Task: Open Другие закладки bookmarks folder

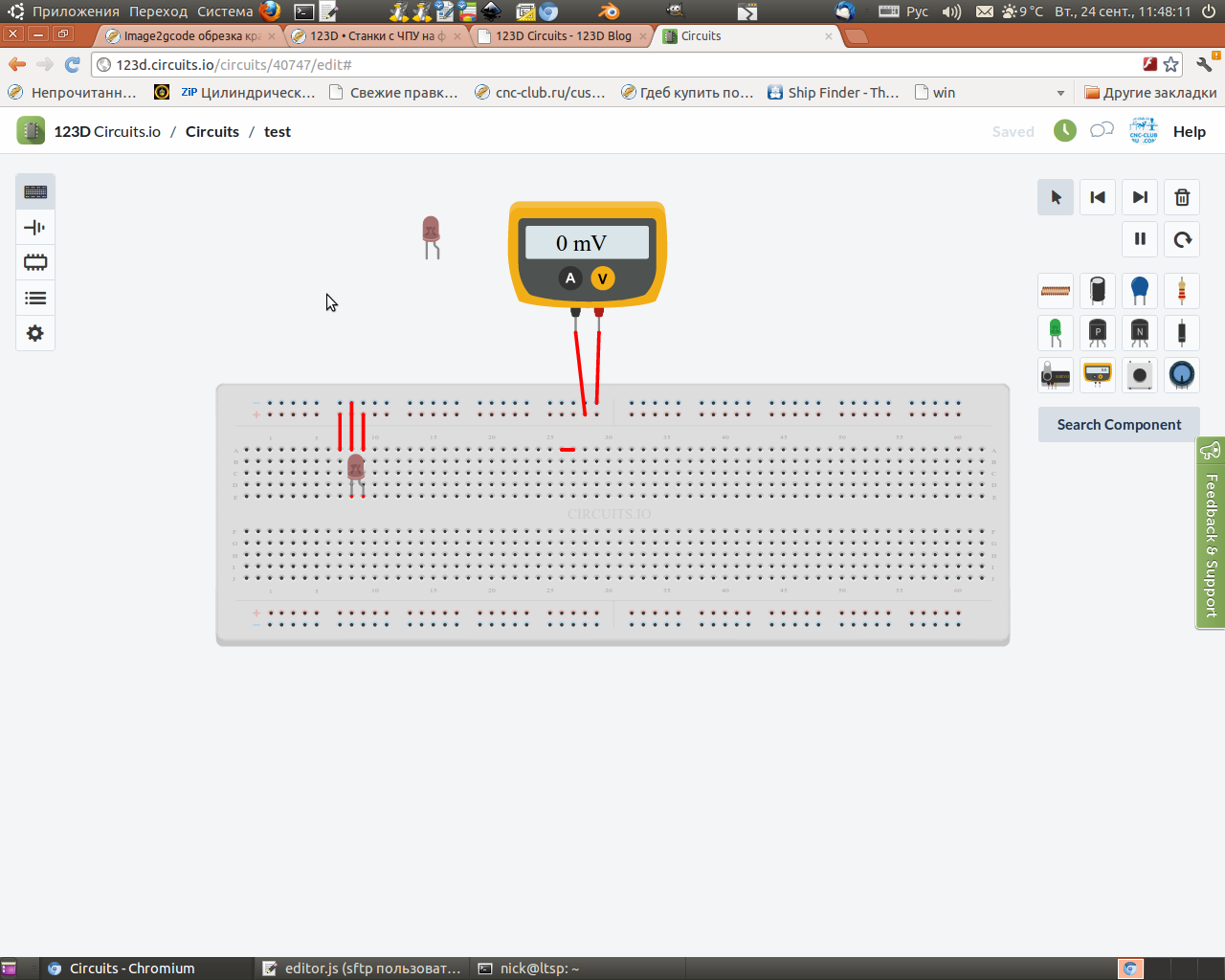Action: 1150,93
